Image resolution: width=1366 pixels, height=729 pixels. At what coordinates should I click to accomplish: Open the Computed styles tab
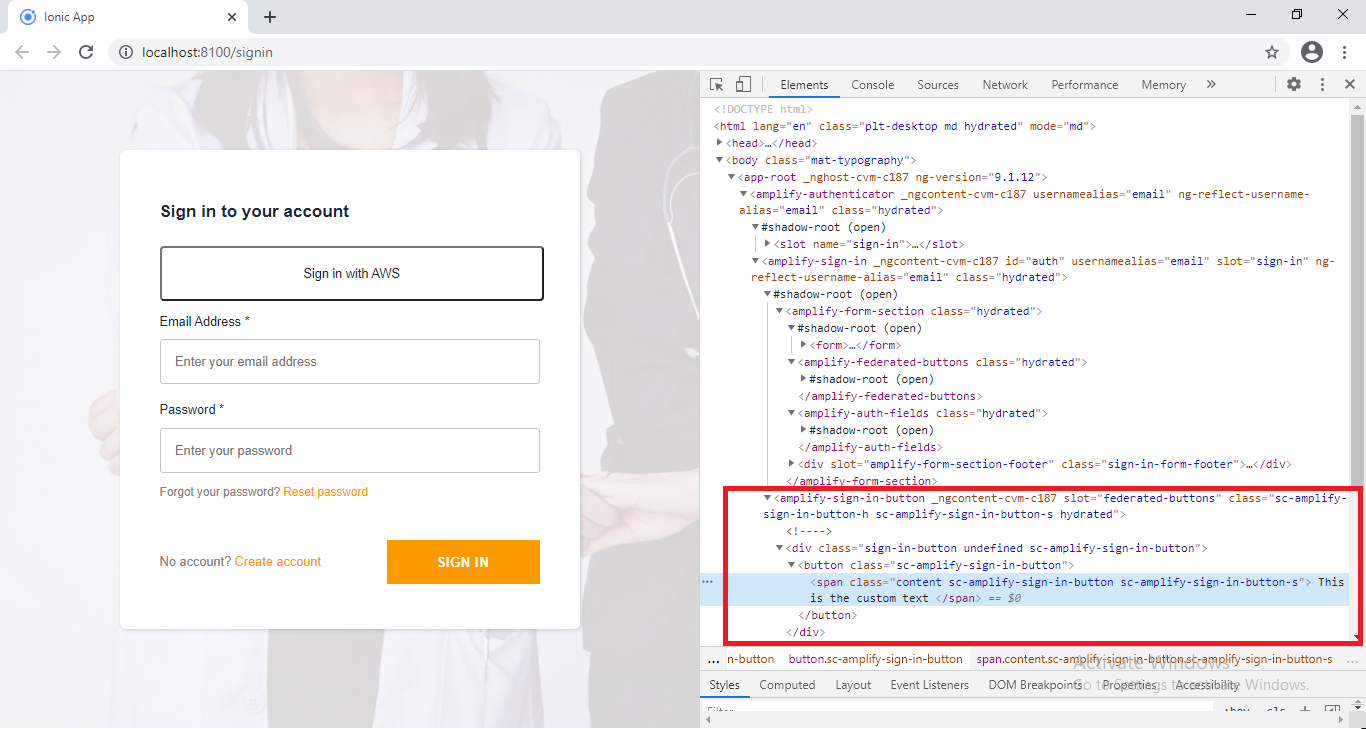(x=787, y=684)
